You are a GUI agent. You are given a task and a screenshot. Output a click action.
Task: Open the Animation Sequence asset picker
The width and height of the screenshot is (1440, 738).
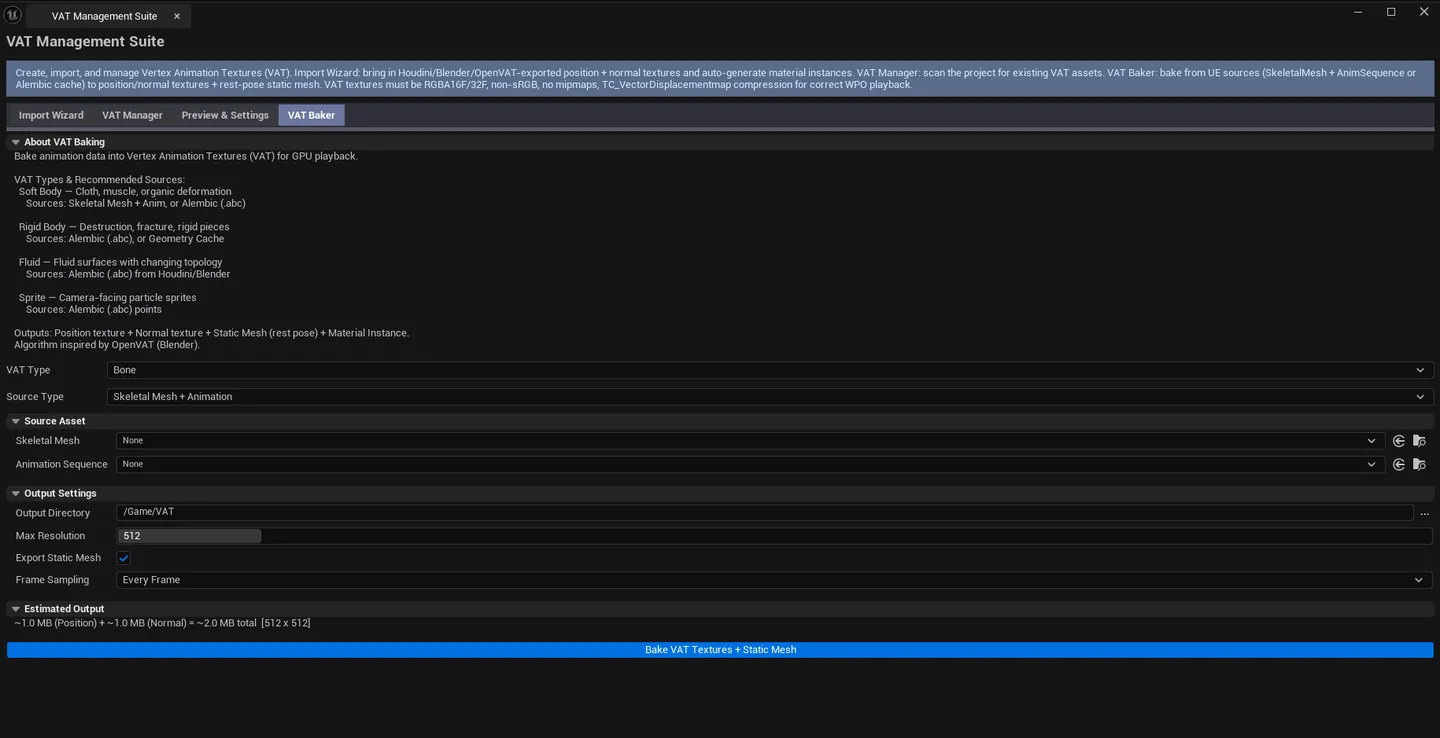pos(750,465)
